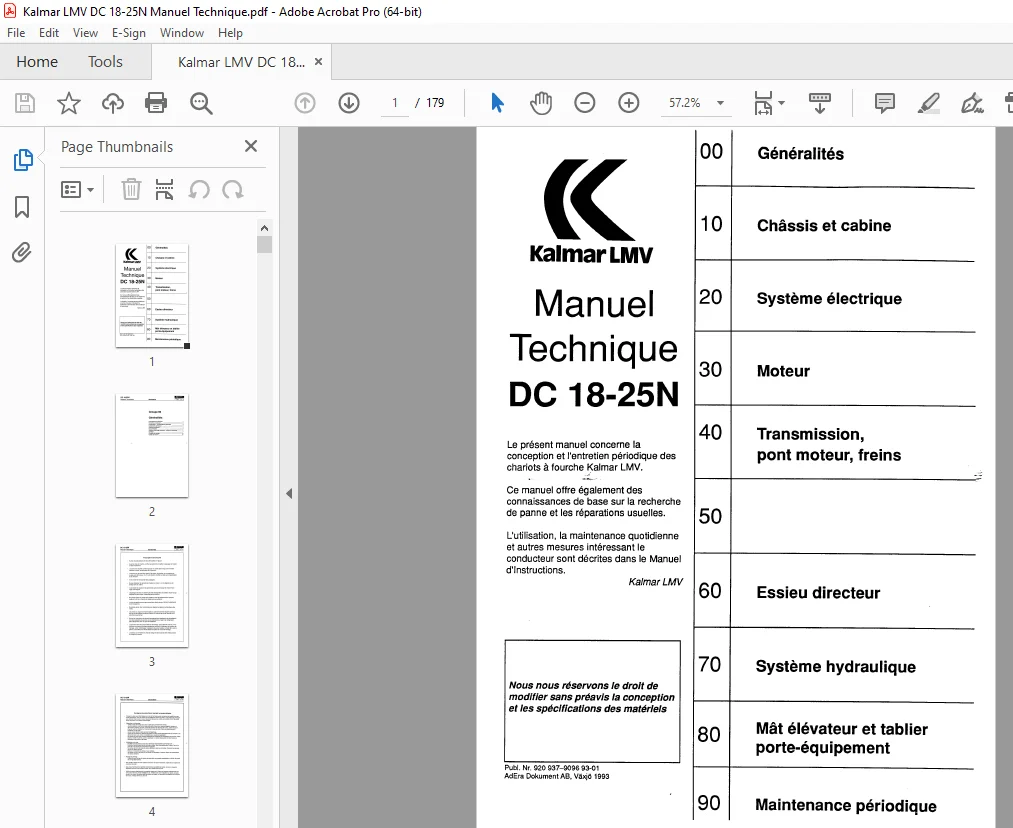Image resolution: width=1013 pixels, height=828 pixels.
Task: Select the Kalmar LMV DC 18 document tab
Action: [241, 62]
